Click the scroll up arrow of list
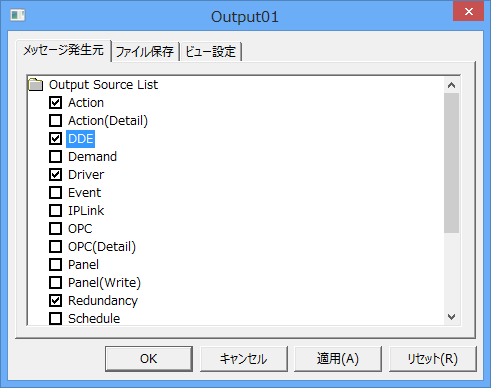The width and height of the screenshot is (491, 388). point(452,85)
